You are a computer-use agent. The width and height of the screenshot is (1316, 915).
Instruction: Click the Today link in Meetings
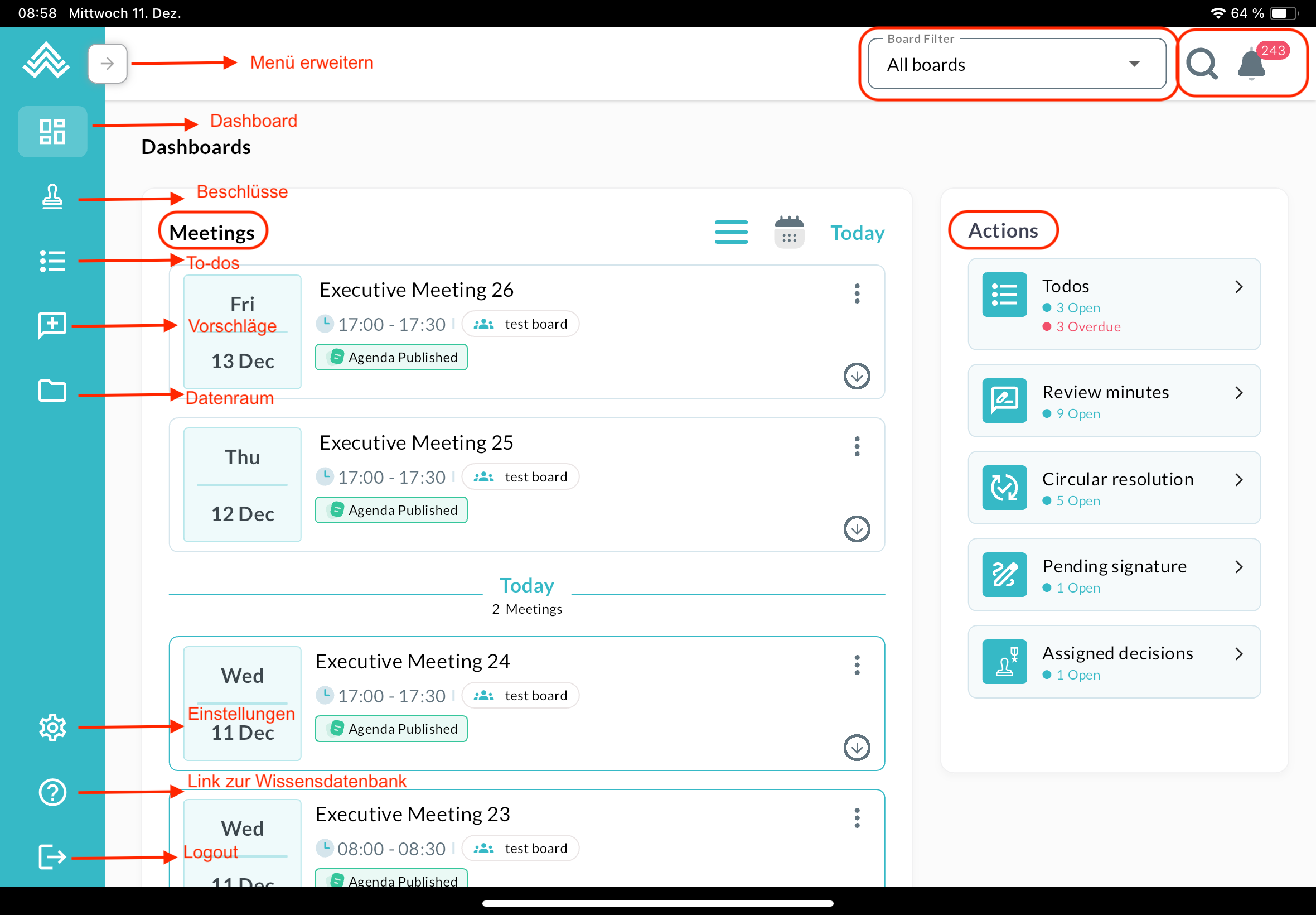tap(857, 233)
